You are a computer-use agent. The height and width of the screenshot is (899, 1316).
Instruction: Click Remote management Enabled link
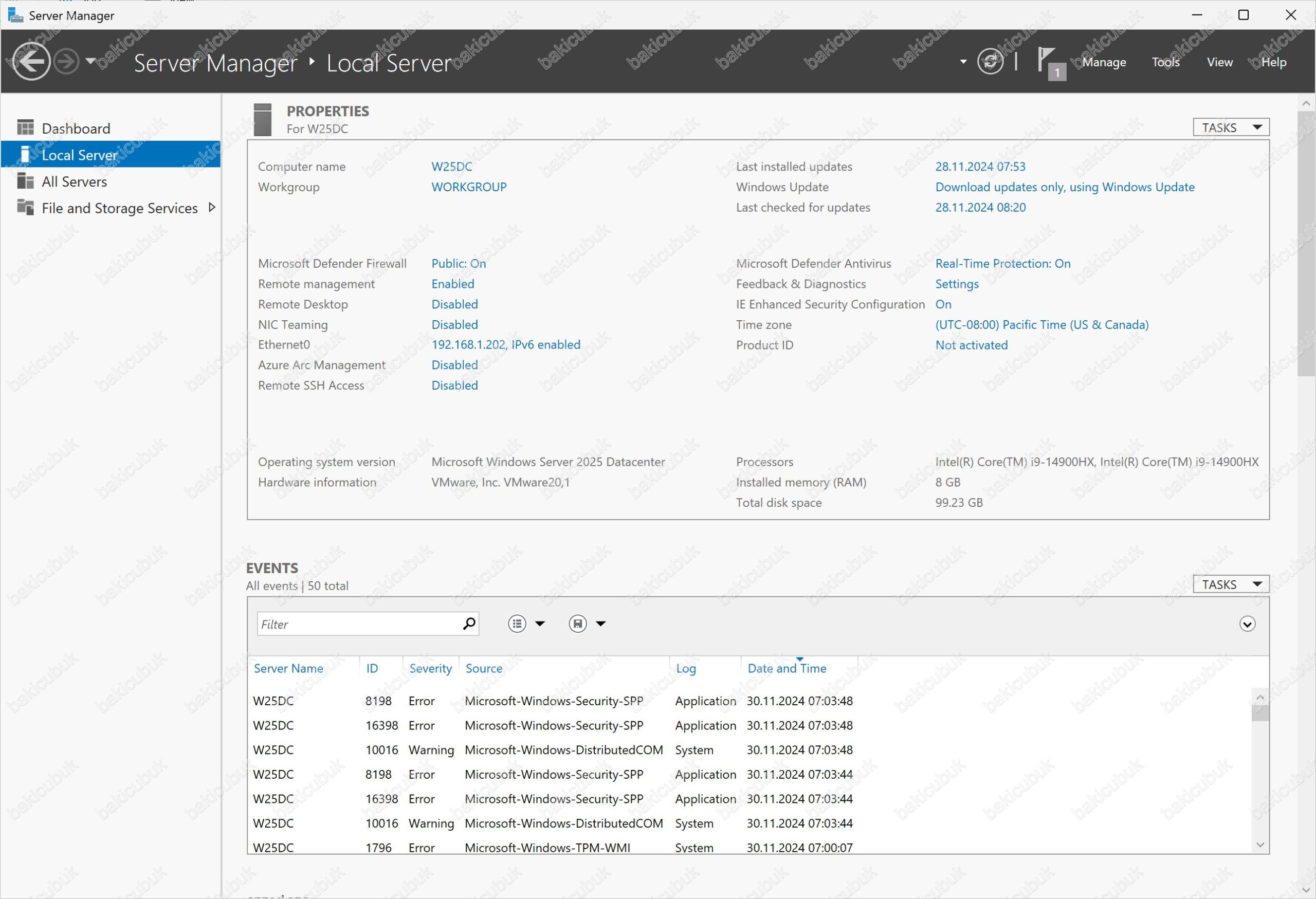coord(453,284)
